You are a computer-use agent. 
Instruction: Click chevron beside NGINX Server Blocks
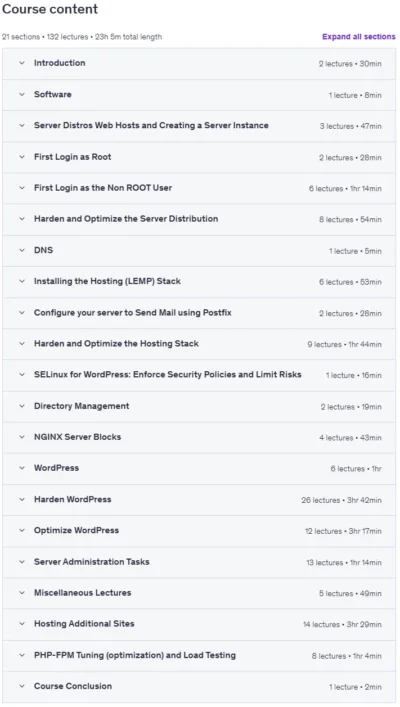click(x=22, y=437)
